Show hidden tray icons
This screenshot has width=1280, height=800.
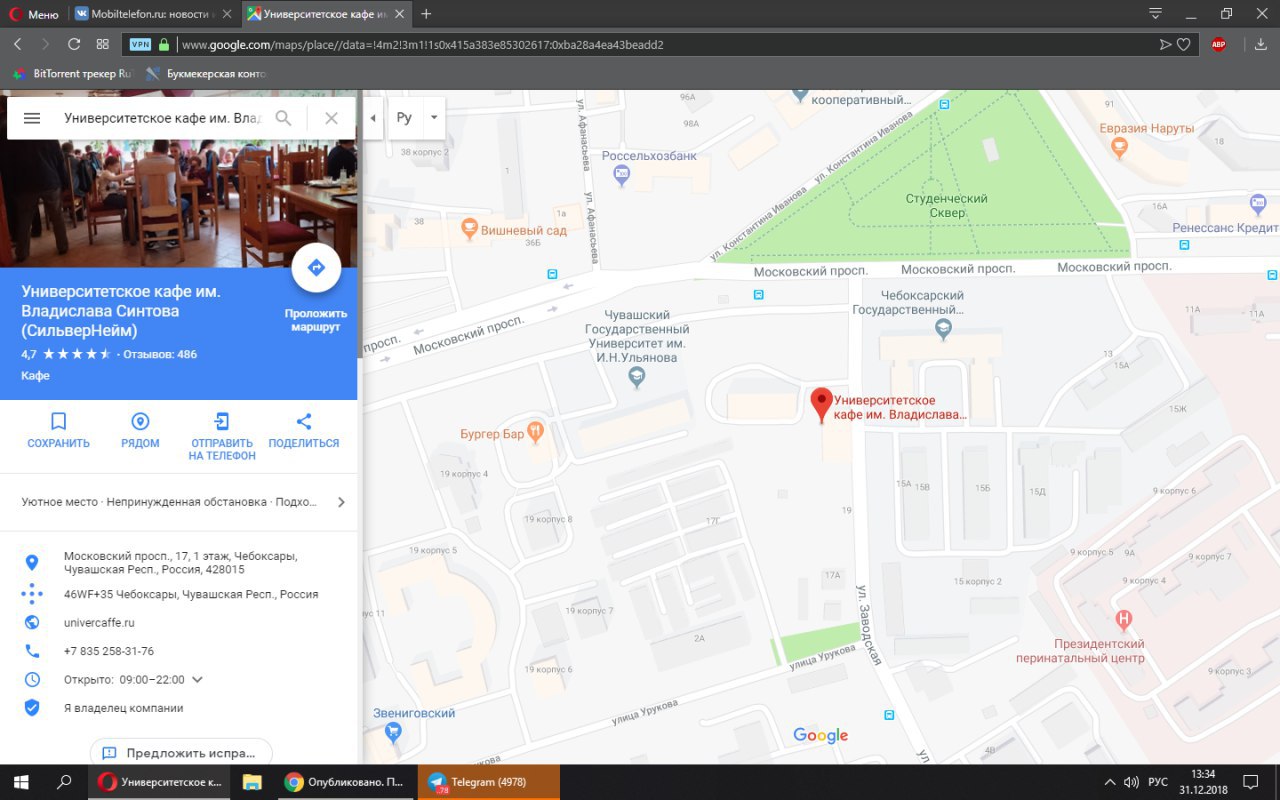(1109, 782)
